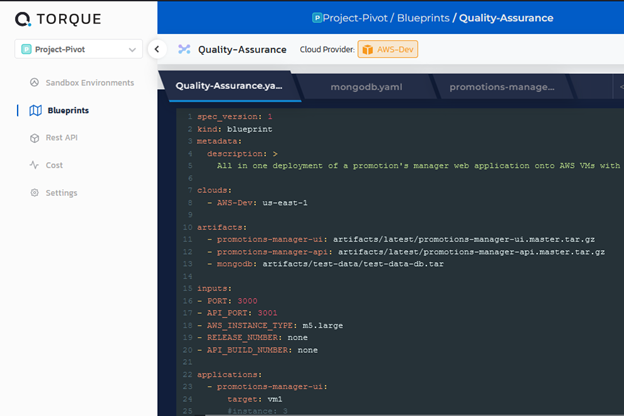Go to Project-Pivot in the breadcrumb

(355, 18)
